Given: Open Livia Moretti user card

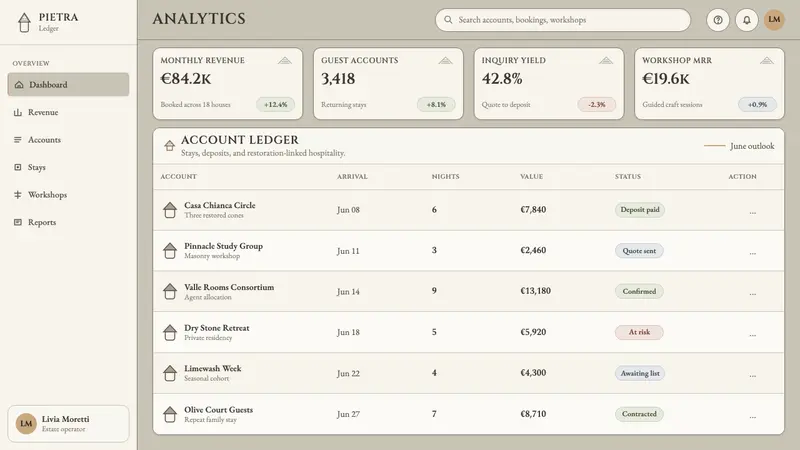Looking at the screenshot, I should [68, 423].
